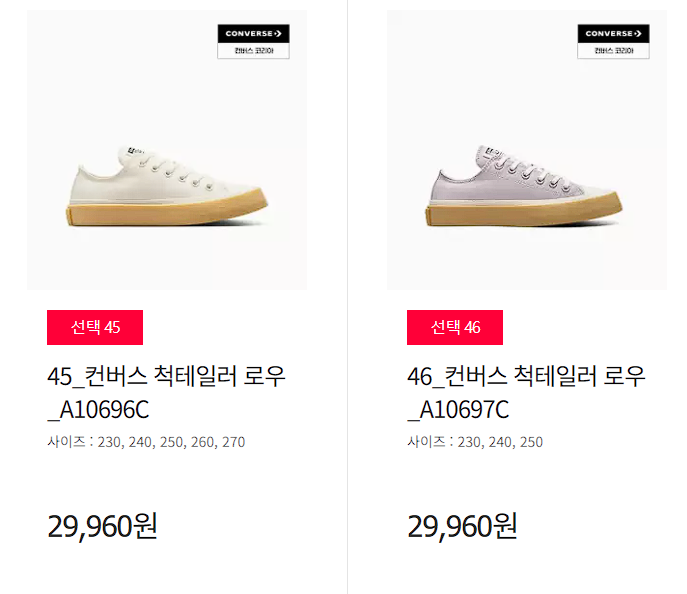687x594 pixels.
Task: Click size list 230 through 270
Action: click(171, 442)
